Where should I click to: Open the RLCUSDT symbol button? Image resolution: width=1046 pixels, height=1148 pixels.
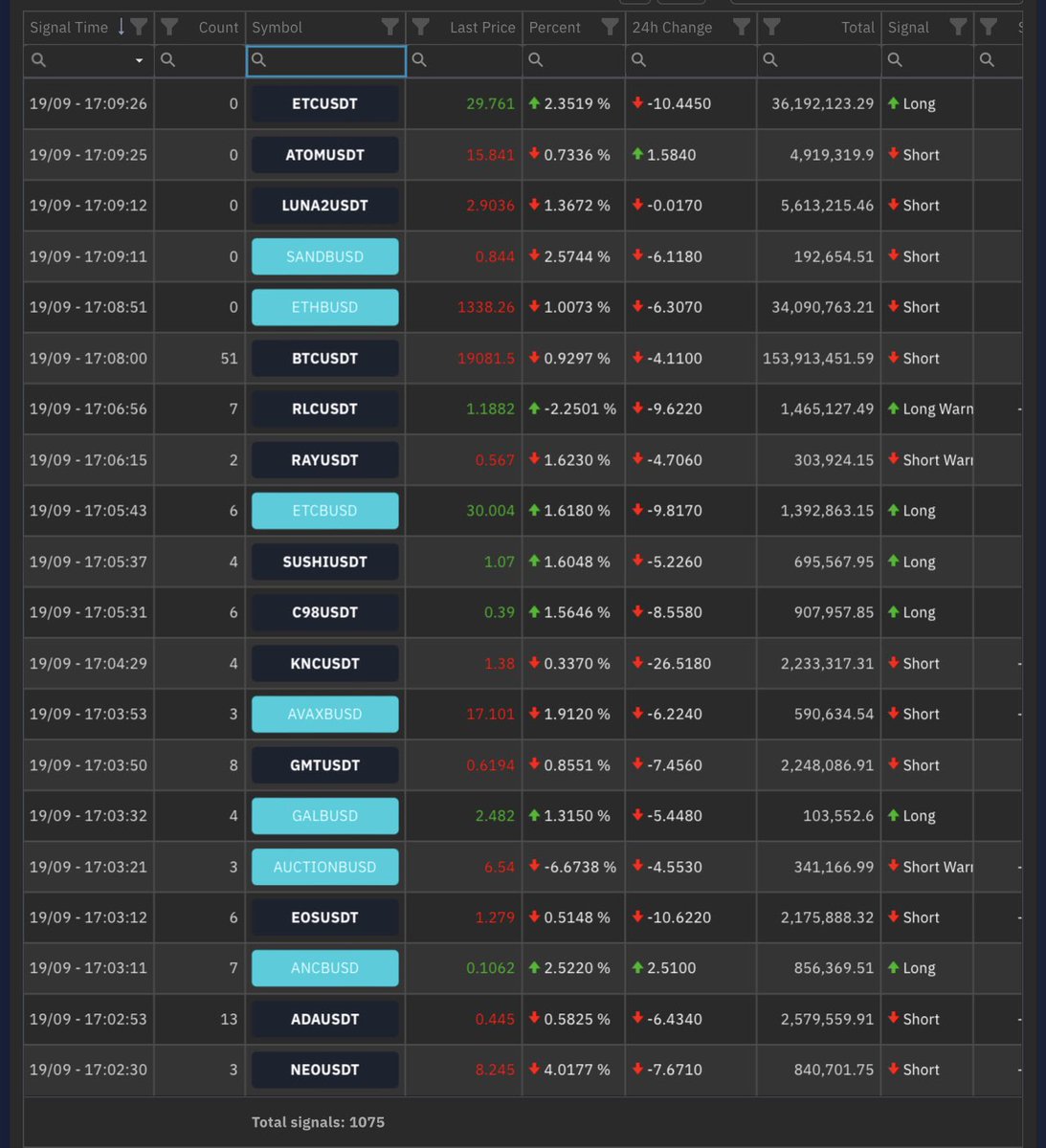point(324,408)
